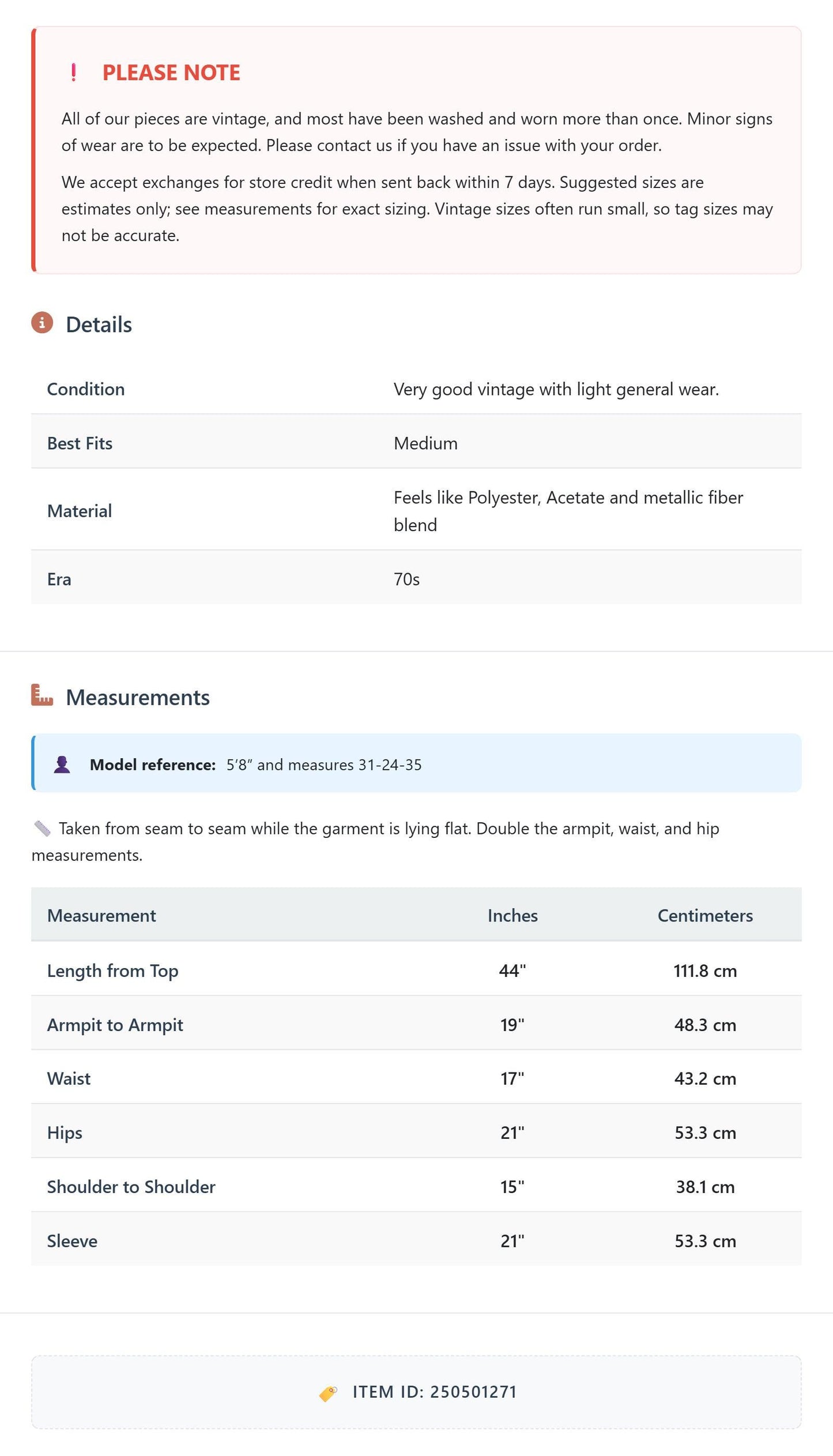This screenshot has width=833, height=1456.
Task: Click the small tape ruler emoji
Action: [x=42, y=829]
